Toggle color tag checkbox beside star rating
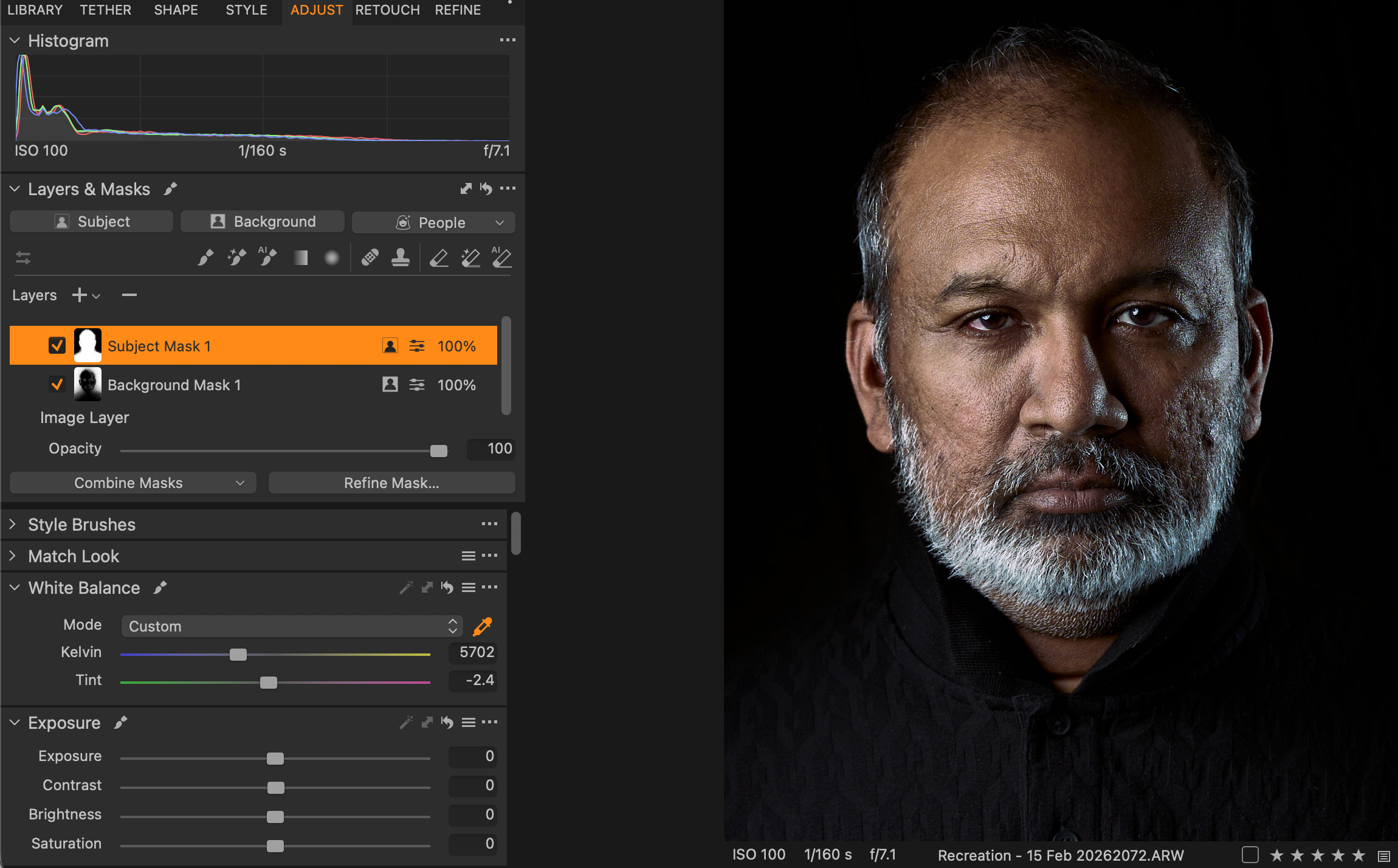The width and height of the screenshot is (1398, 868). tap(1250, 855)
